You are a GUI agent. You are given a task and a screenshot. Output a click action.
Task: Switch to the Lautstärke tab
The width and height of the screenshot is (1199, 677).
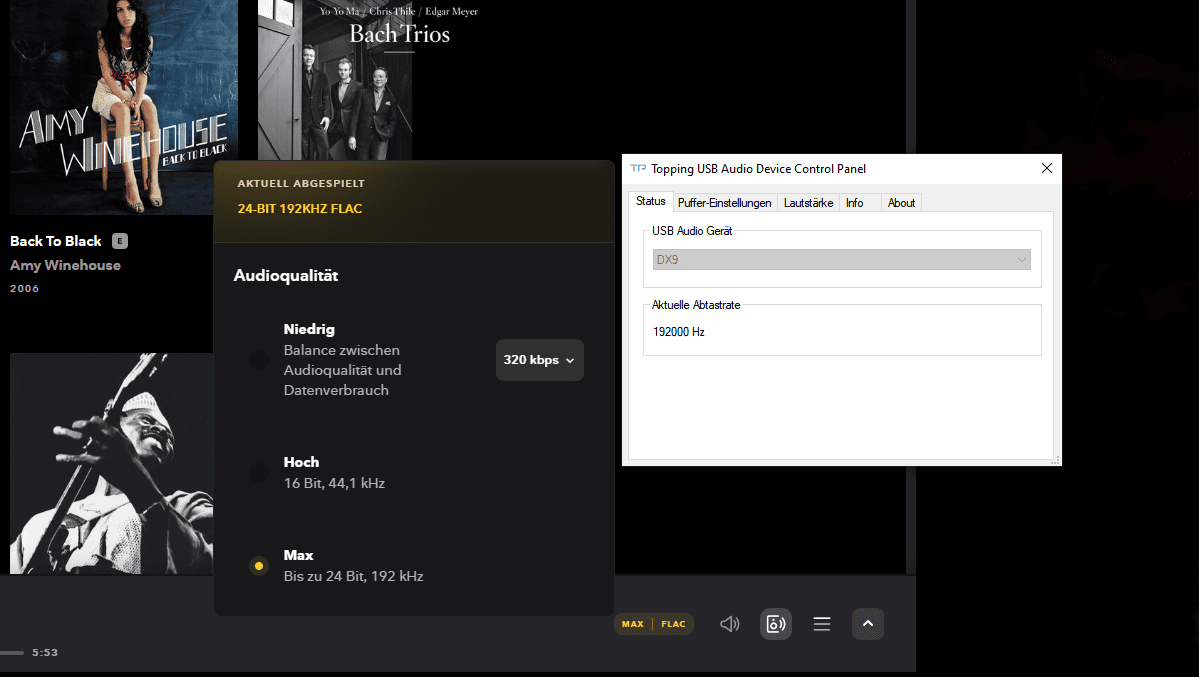pyautogui.click(x=808, y=203)
